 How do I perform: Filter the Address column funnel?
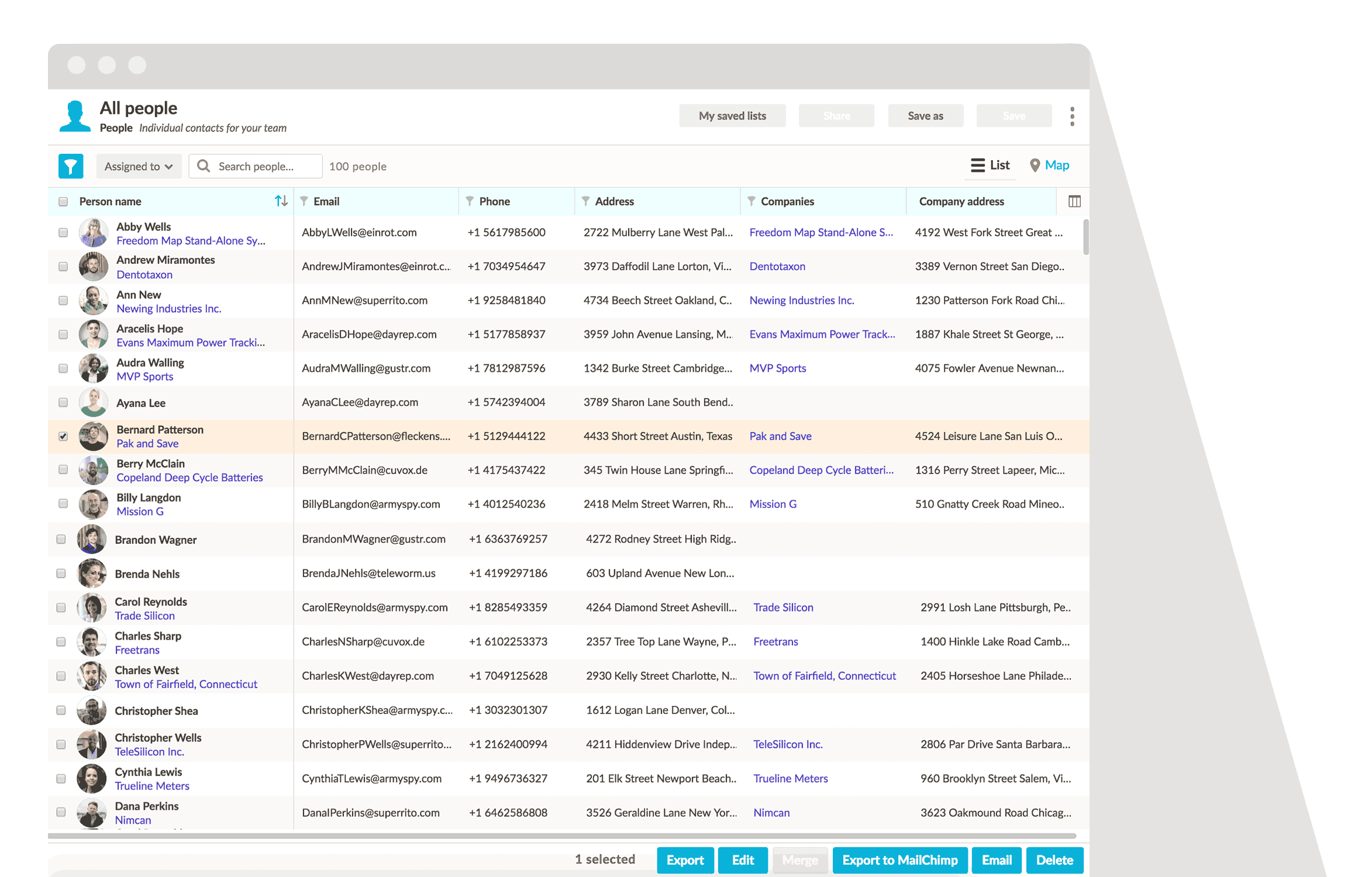[585, 201]
